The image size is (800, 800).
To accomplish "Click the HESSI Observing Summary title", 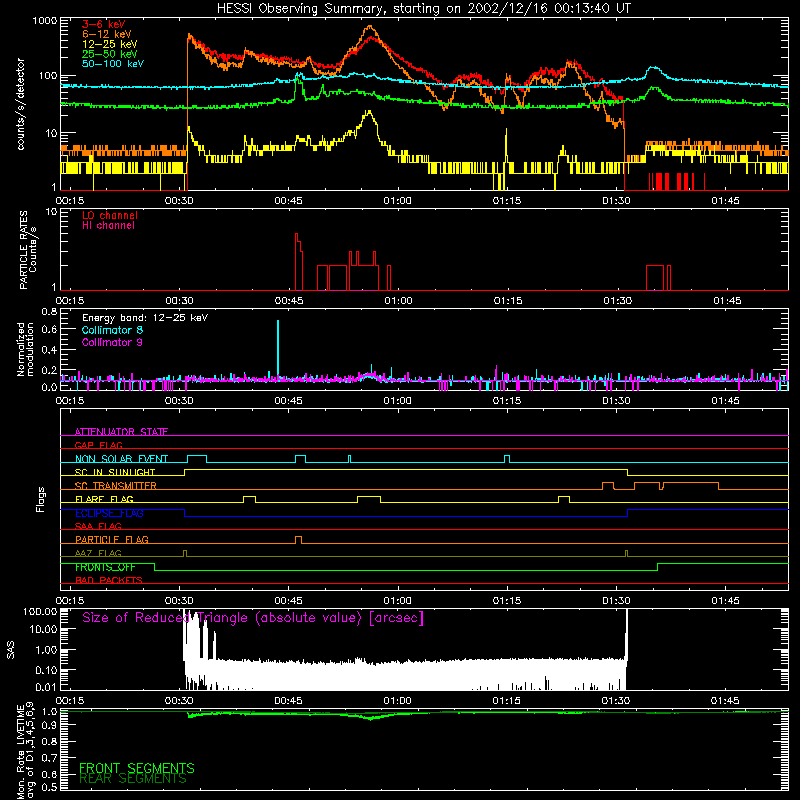I will 423,9.
